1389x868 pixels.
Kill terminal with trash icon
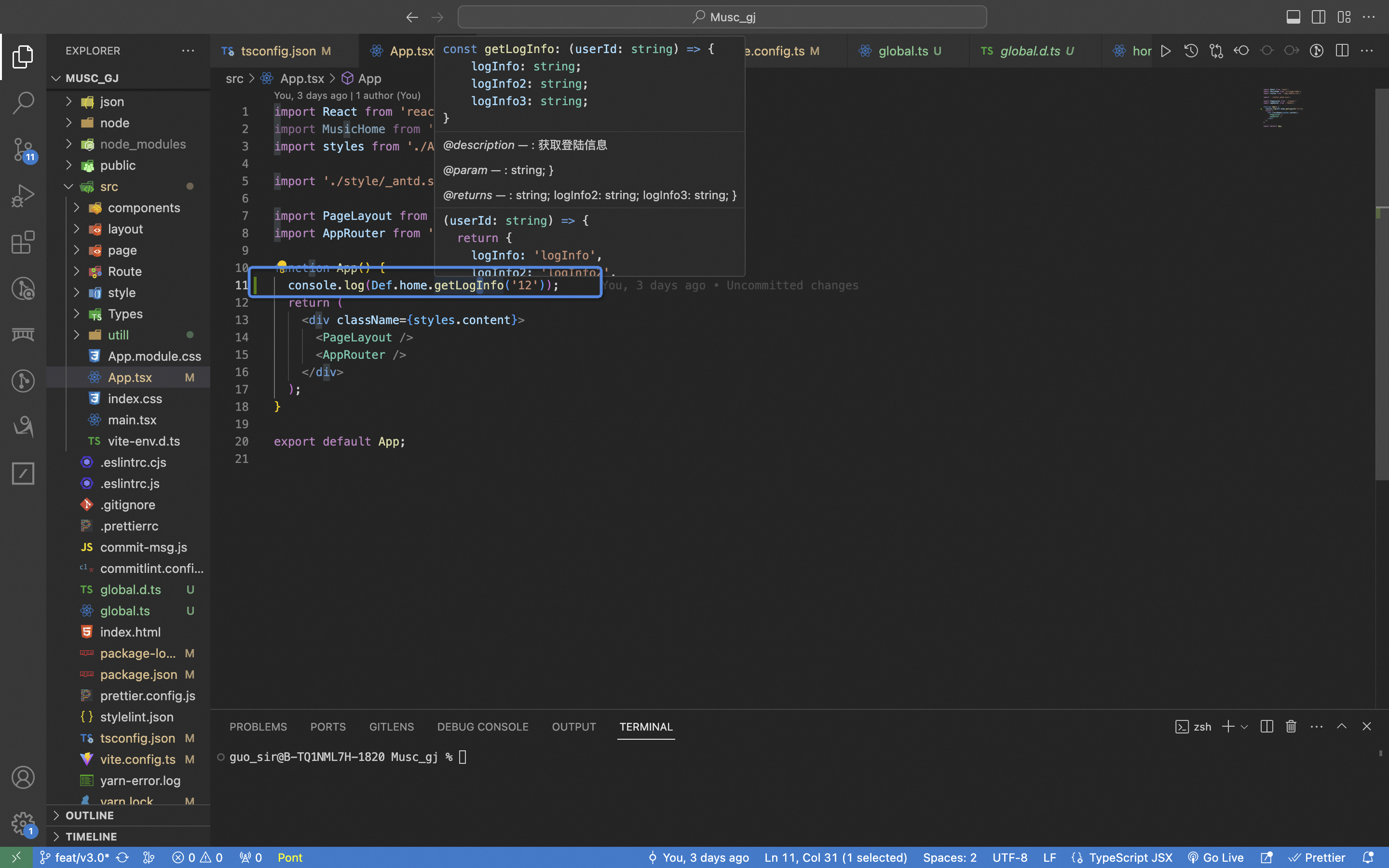[1291, 726]
